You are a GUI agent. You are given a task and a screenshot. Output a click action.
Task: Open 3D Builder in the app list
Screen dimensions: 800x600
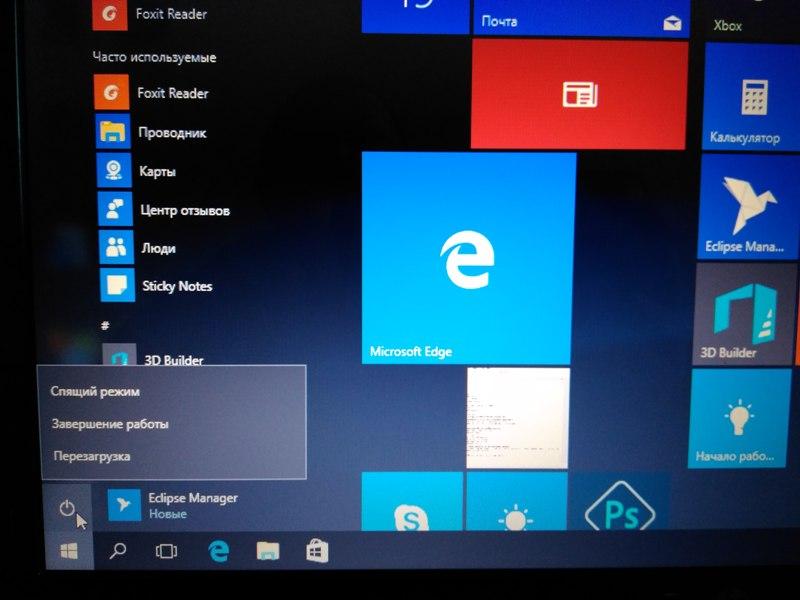pyautogui.click(x=153, y=355)
